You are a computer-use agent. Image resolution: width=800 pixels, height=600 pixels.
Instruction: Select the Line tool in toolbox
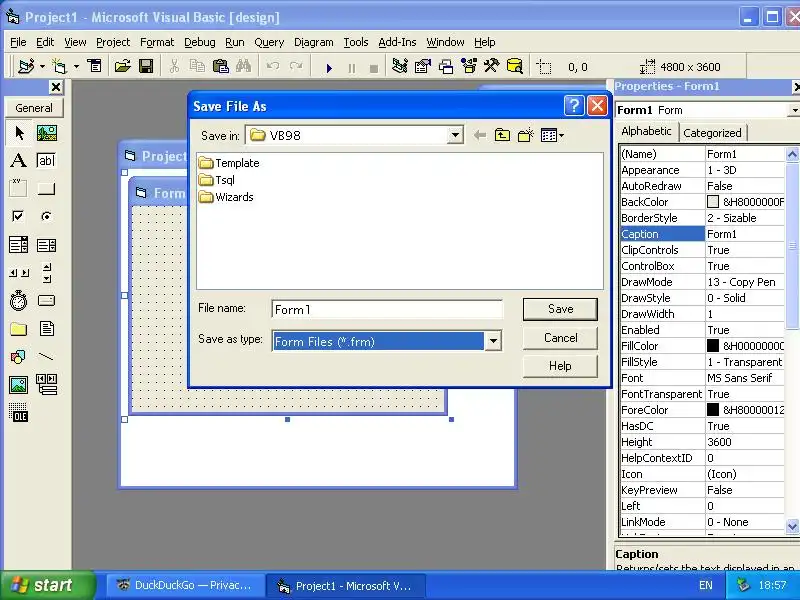(x=46, y=357)
